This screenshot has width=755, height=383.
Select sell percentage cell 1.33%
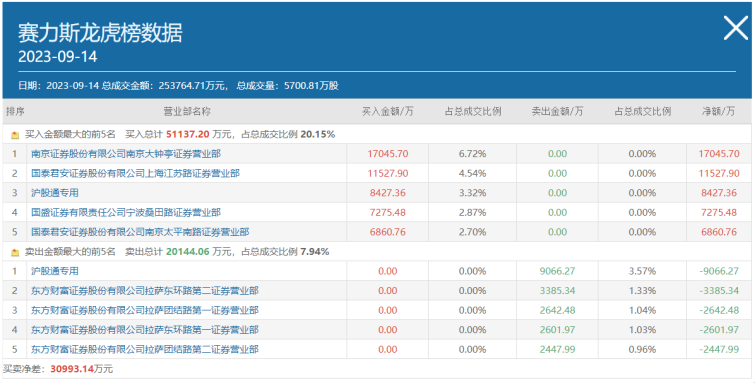[x=642, y=291]
